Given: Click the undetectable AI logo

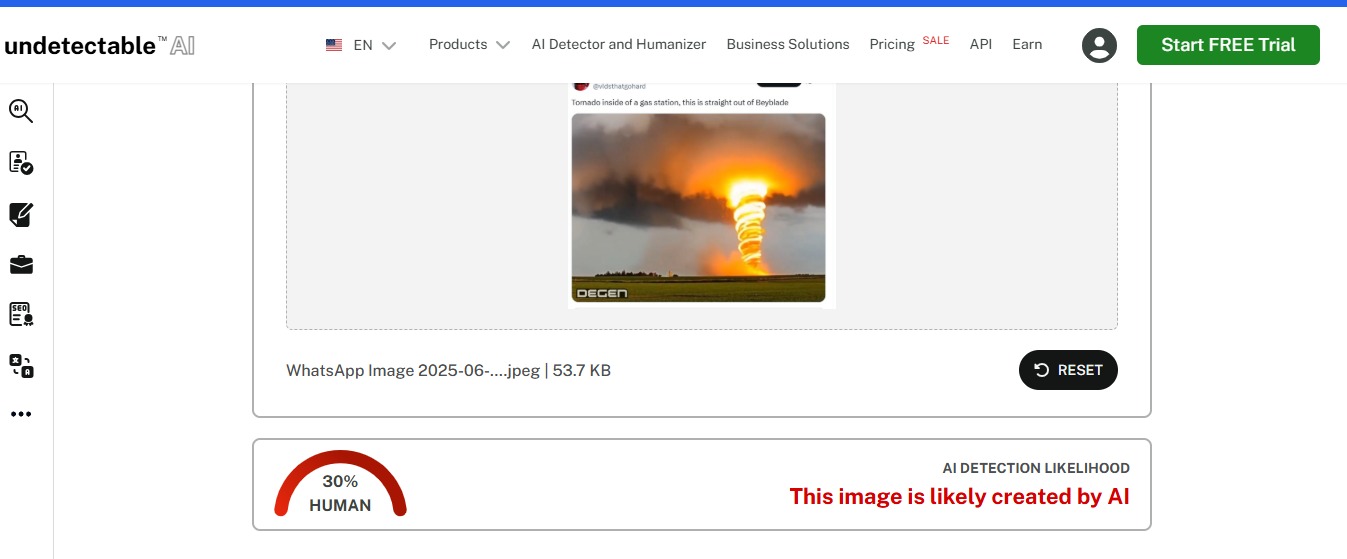Looking at the screenshot, I should [99, 45].
